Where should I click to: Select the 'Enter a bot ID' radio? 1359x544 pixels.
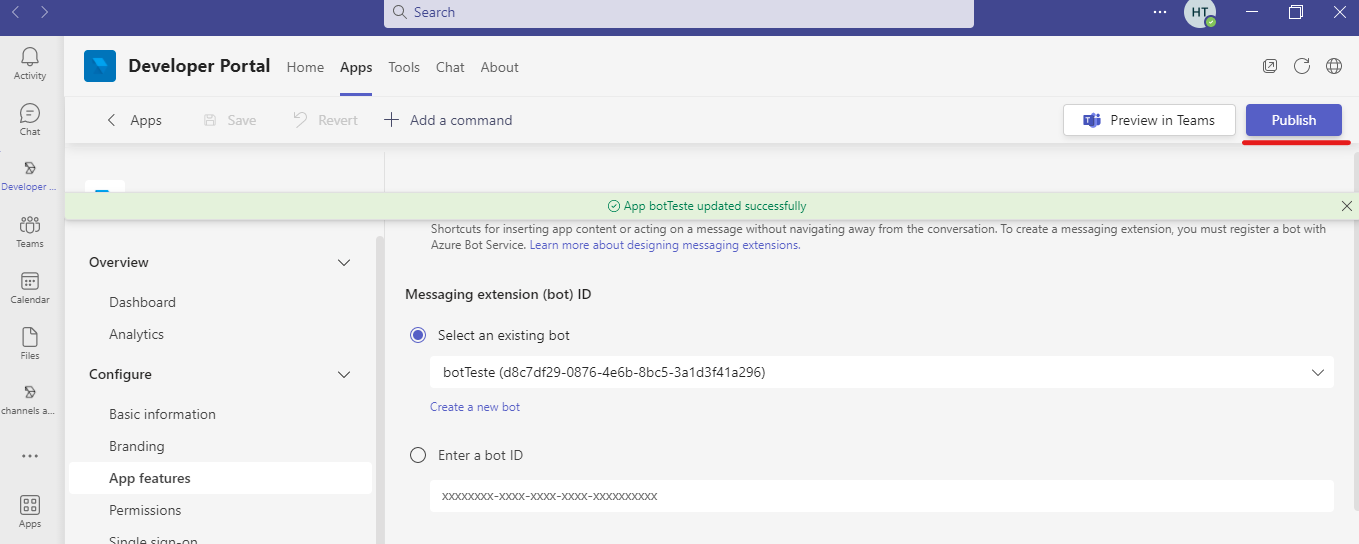(x=418, y=455)
